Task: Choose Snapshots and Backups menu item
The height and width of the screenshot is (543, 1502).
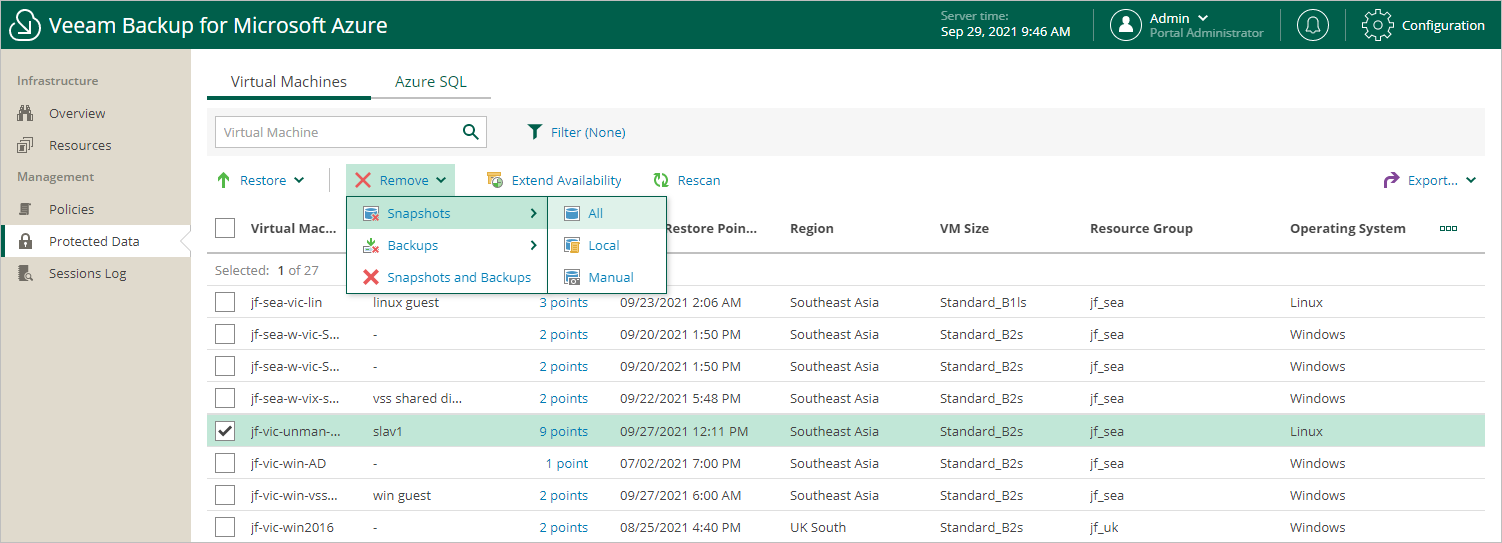Action: (447, 278)
